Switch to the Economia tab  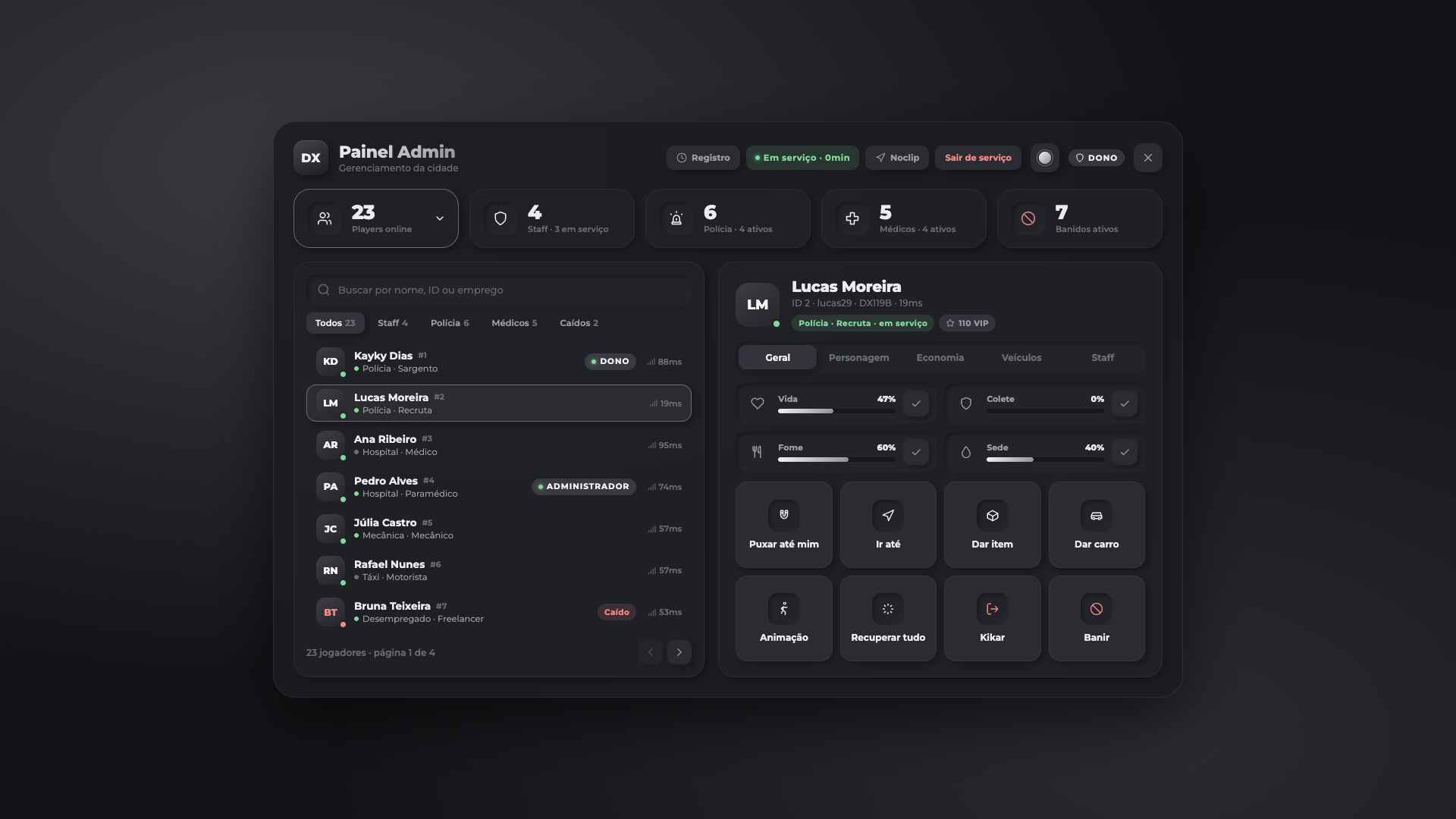[x=940, y=357]
